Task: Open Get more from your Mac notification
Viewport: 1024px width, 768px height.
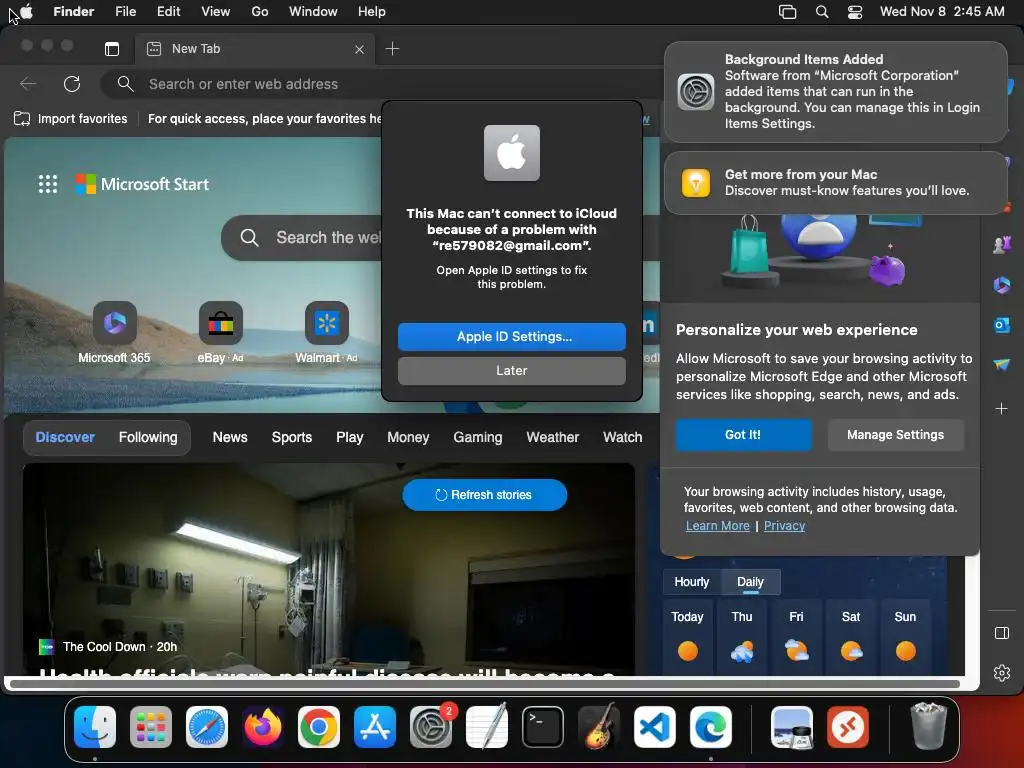Action: point(836,183)
